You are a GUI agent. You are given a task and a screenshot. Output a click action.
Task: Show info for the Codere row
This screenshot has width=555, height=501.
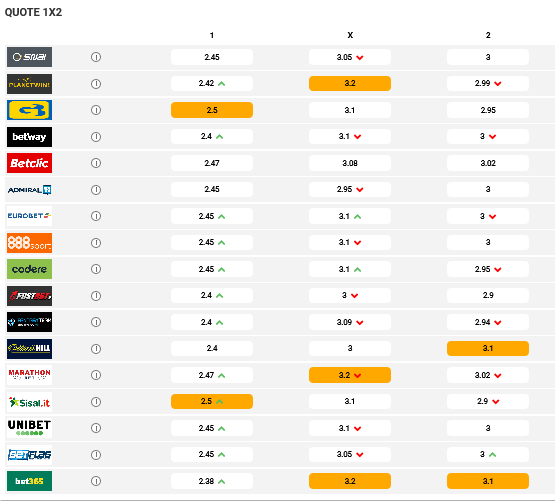pos(96,269)
